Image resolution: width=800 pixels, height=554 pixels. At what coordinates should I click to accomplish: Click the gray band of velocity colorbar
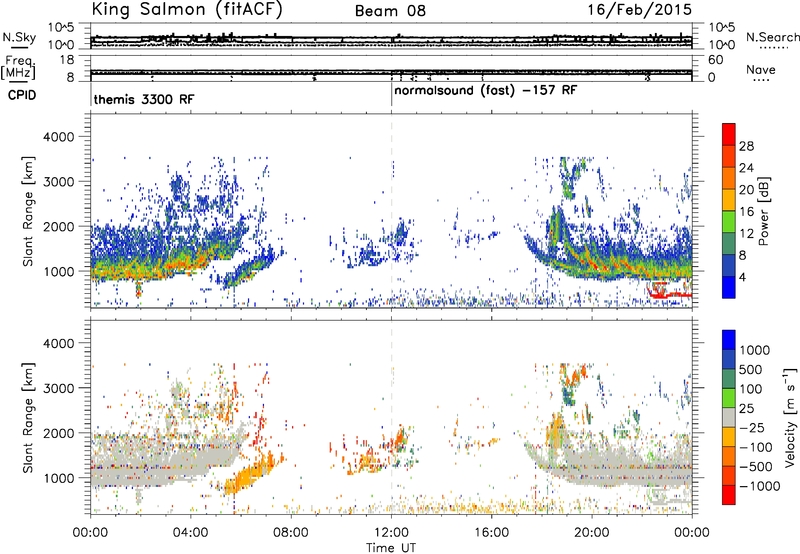pyautogui.click(x=729, y=417)
